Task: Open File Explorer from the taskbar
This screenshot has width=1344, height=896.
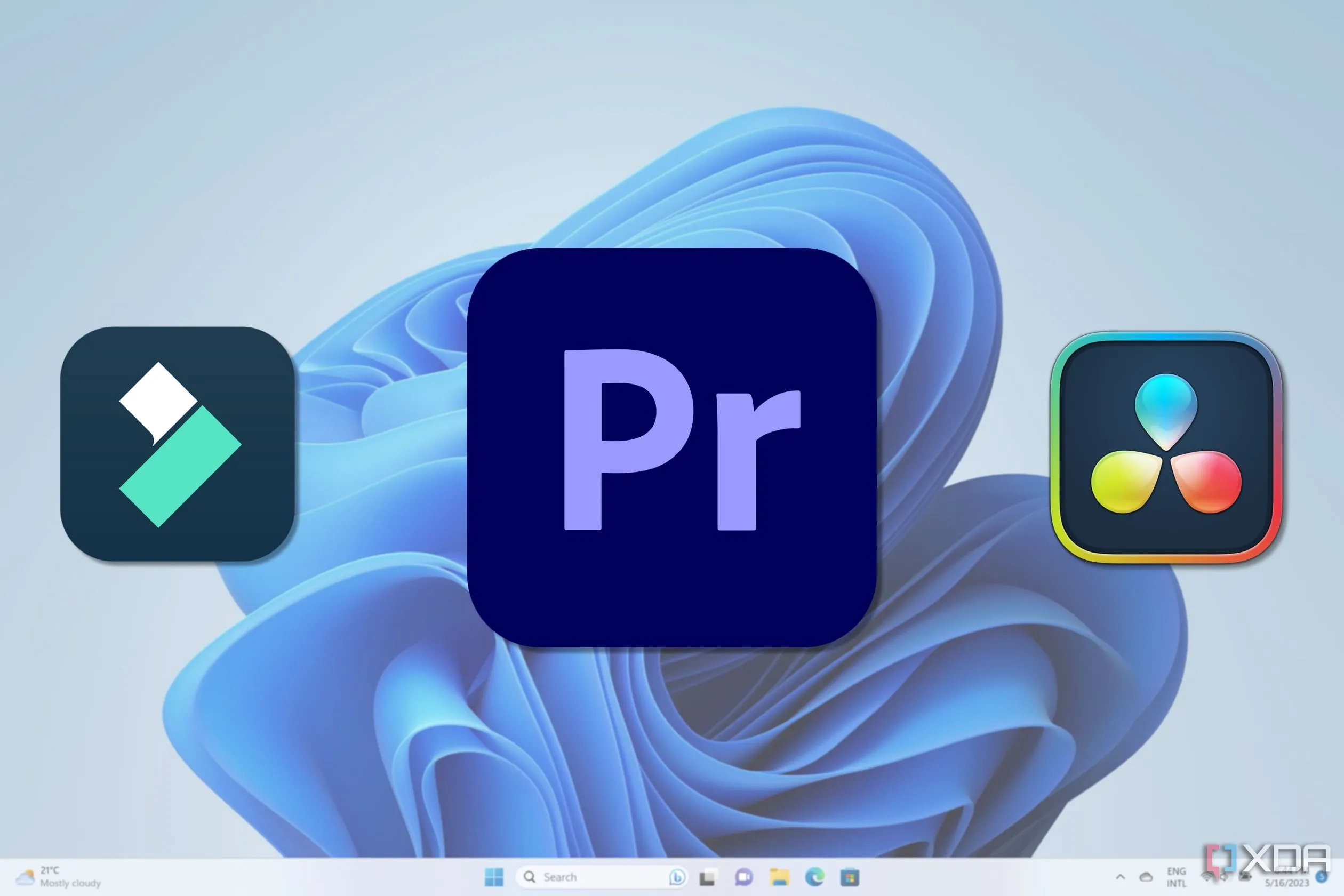Action: pyautogui.click(x=780, y=878)
